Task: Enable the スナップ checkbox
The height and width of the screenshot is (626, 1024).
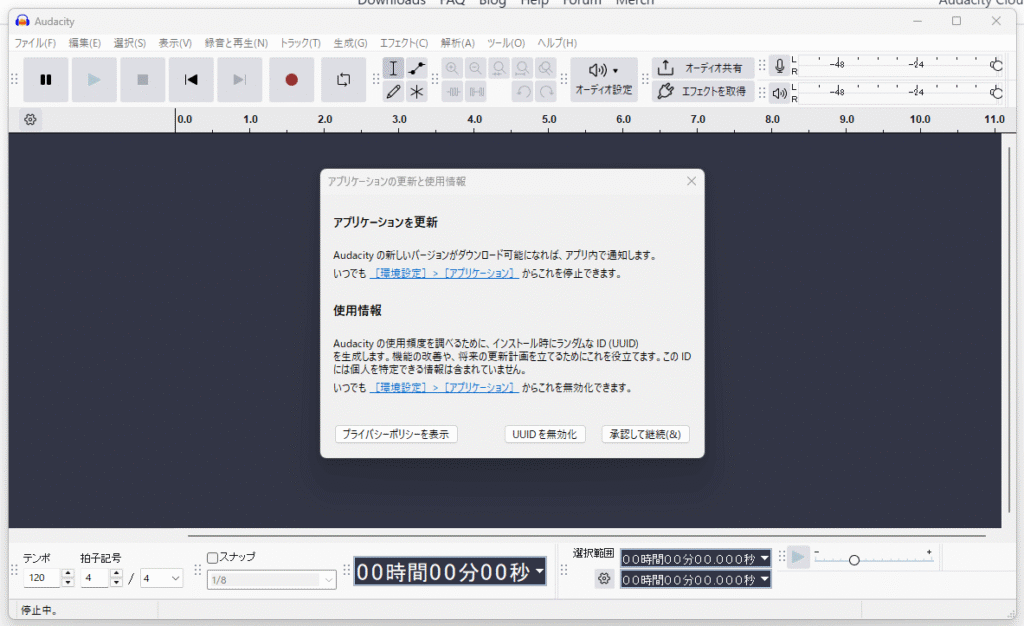Action: [x=212, y=557]
